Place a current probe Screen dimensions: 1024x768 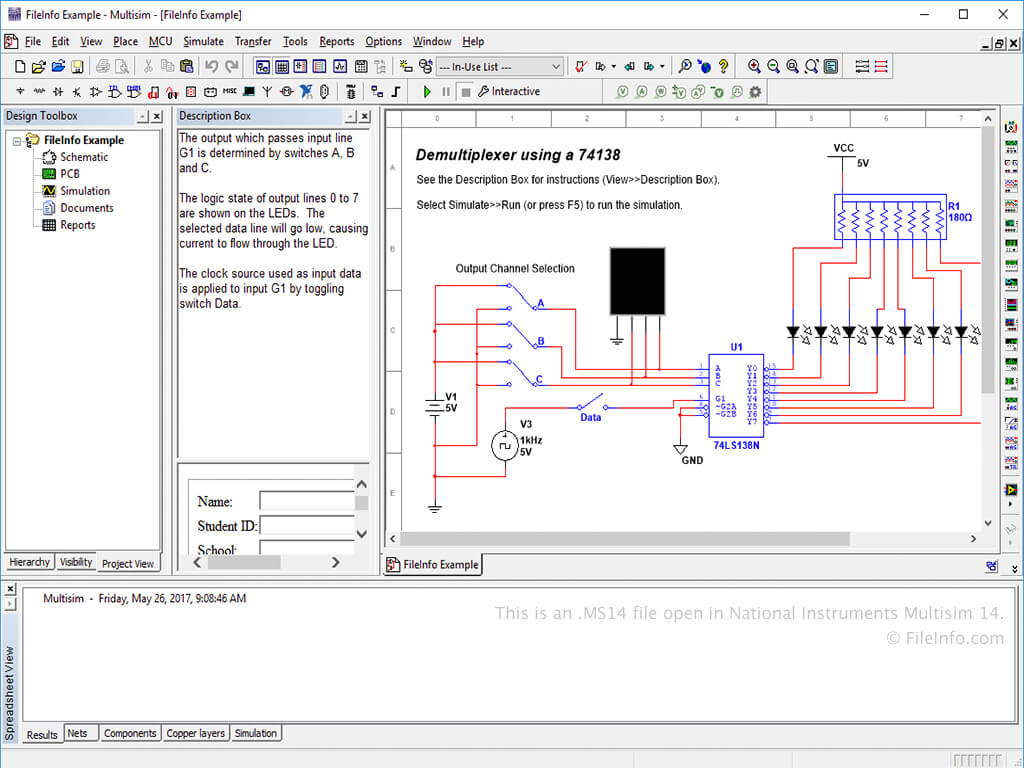pos(641,92)
